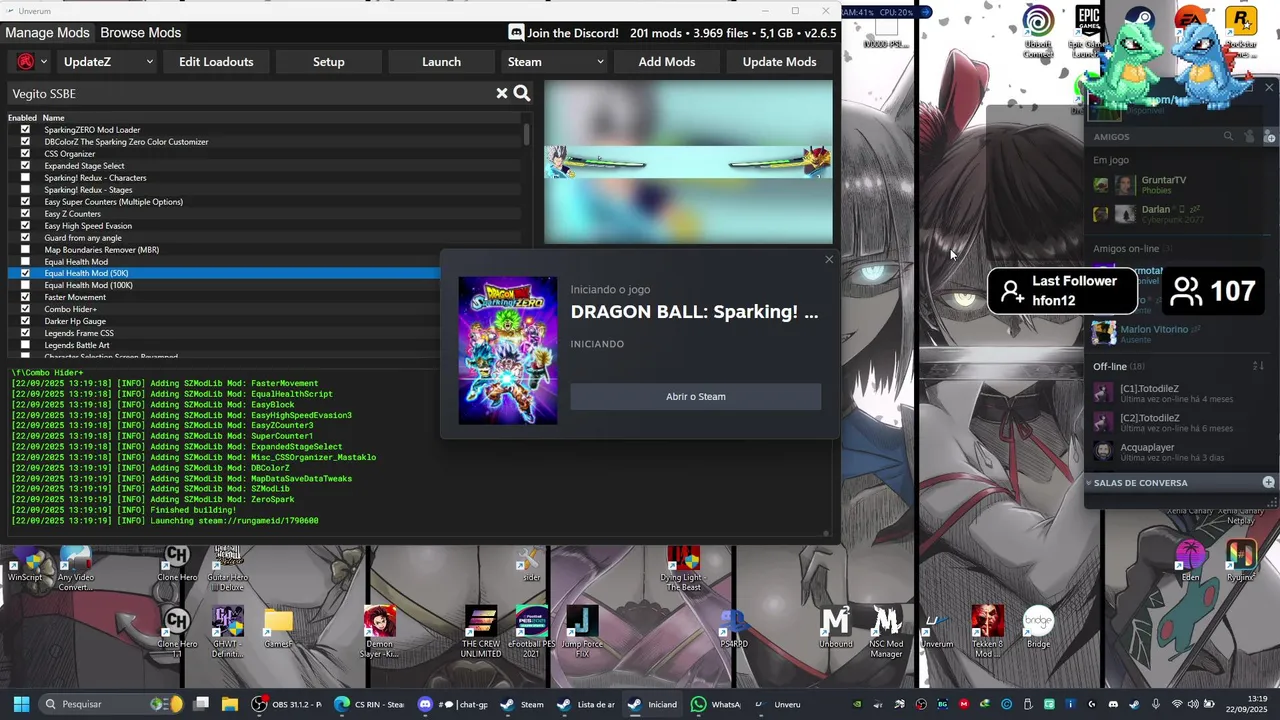Enable Equal Health Mod (100K)

[25, 285]
